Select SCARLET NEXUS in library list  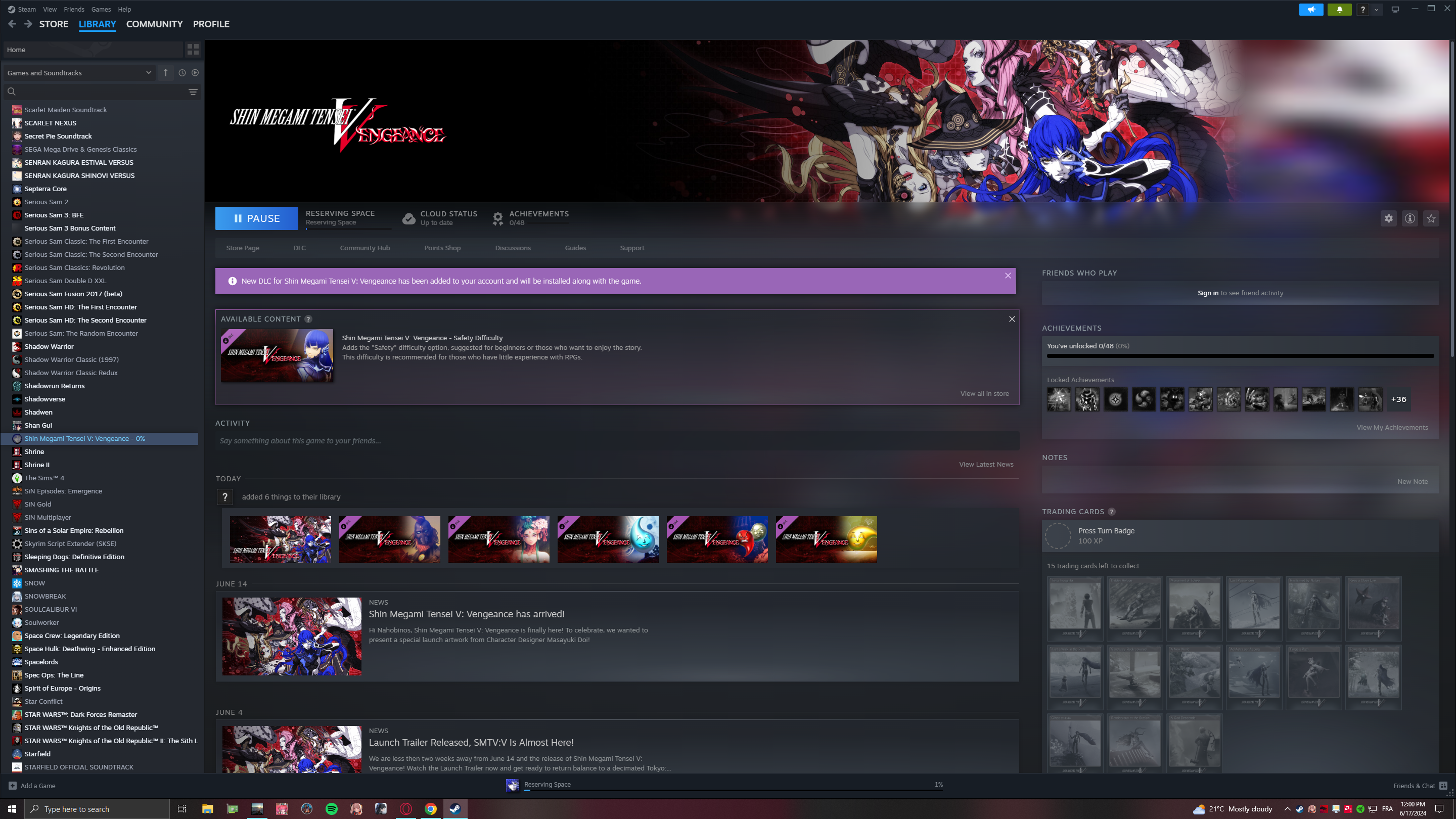tap(51, 123)
